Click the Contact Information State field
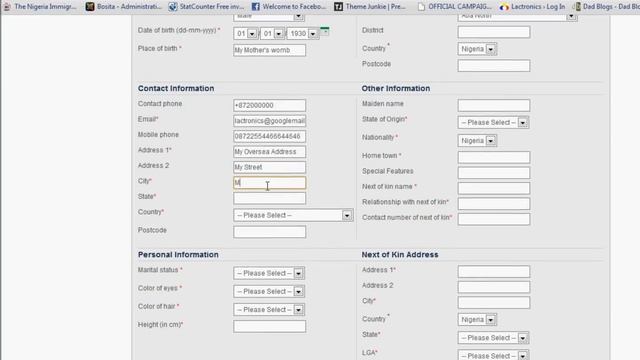The image size is (640, 360). coord(269,198)
